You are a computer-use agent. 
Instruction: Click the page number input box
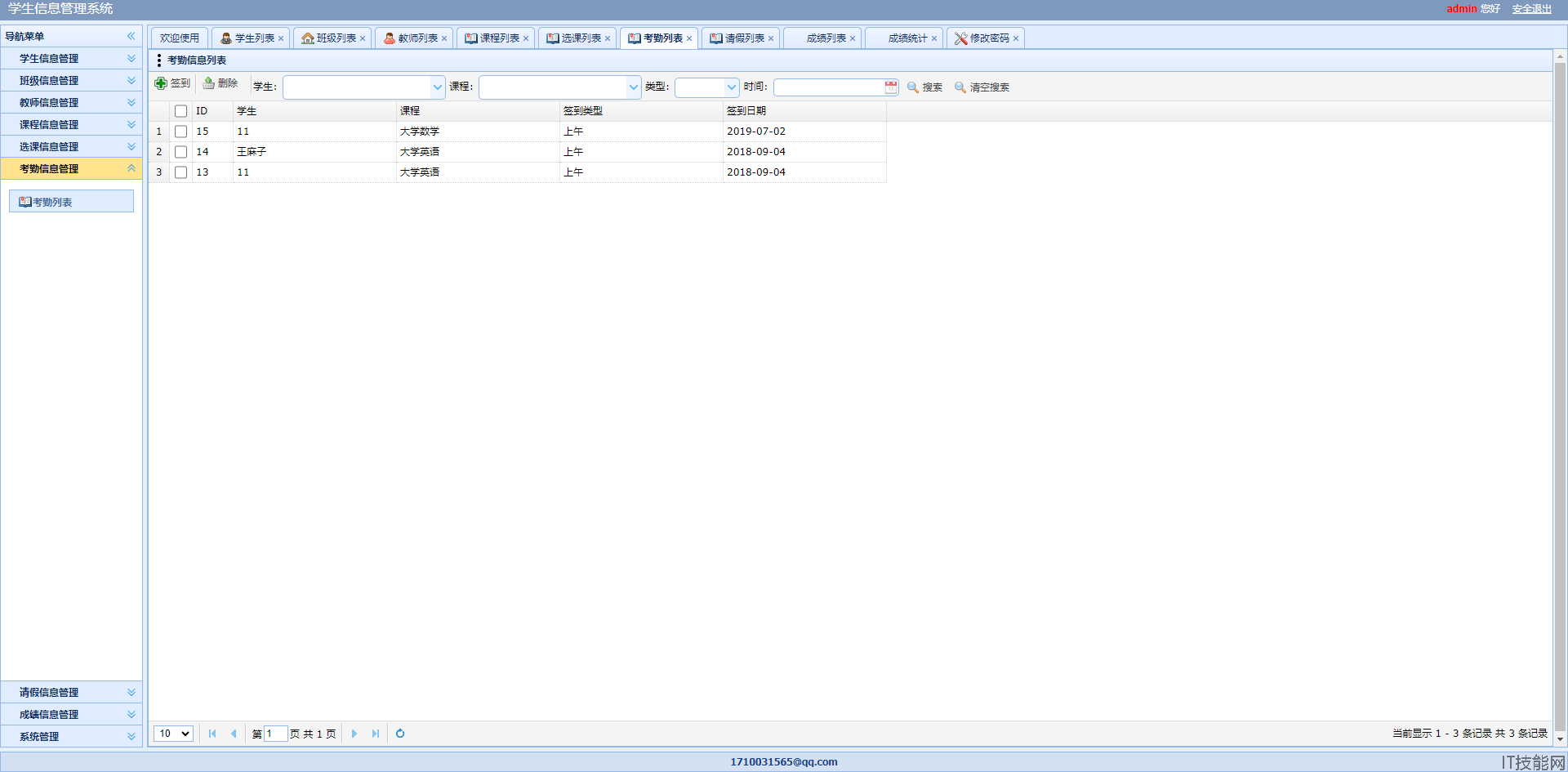pos(276,734)
